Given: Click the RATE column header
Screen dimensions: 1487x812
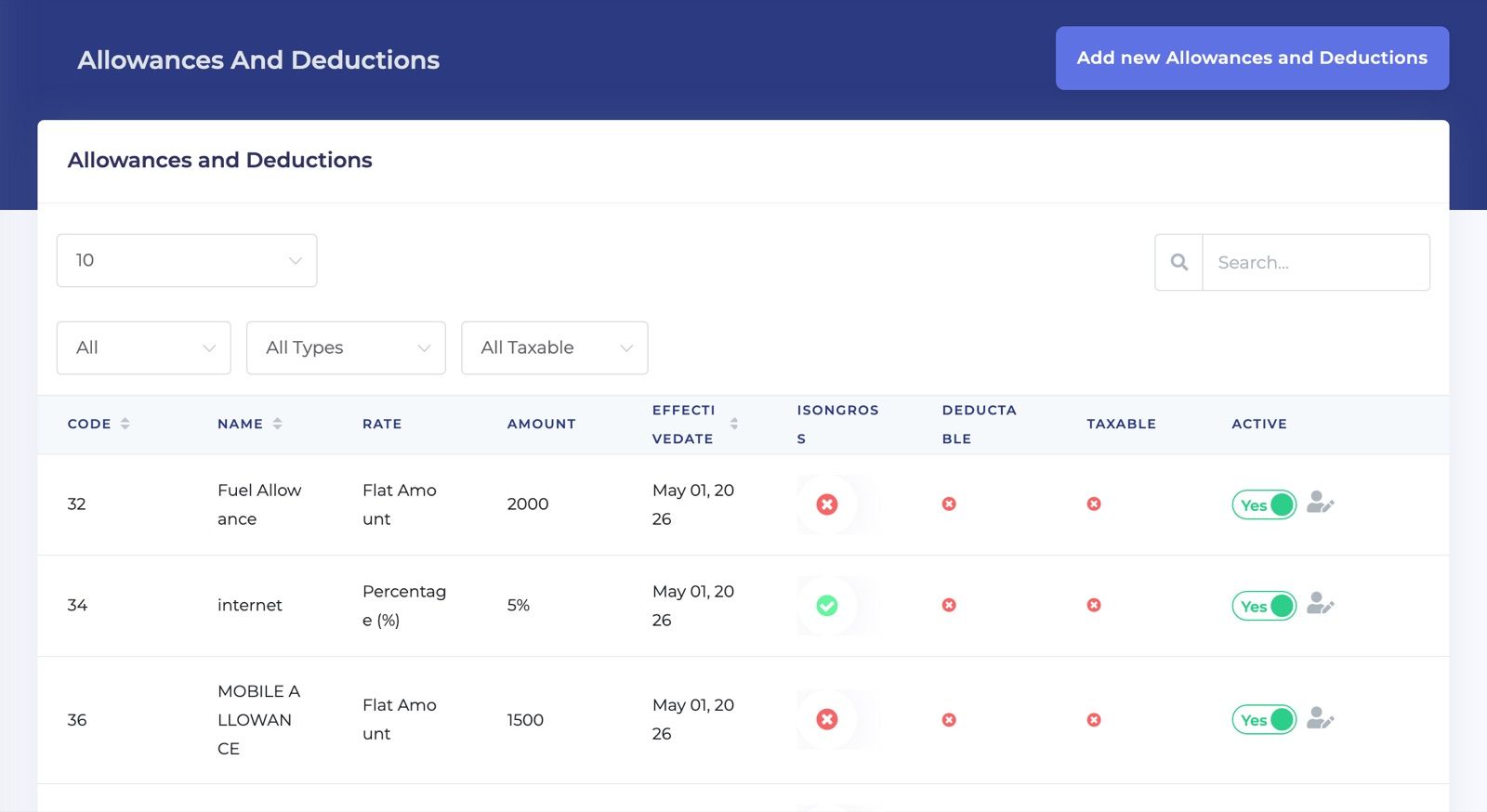Looking at the screenshot, I should tap(382, 424).
